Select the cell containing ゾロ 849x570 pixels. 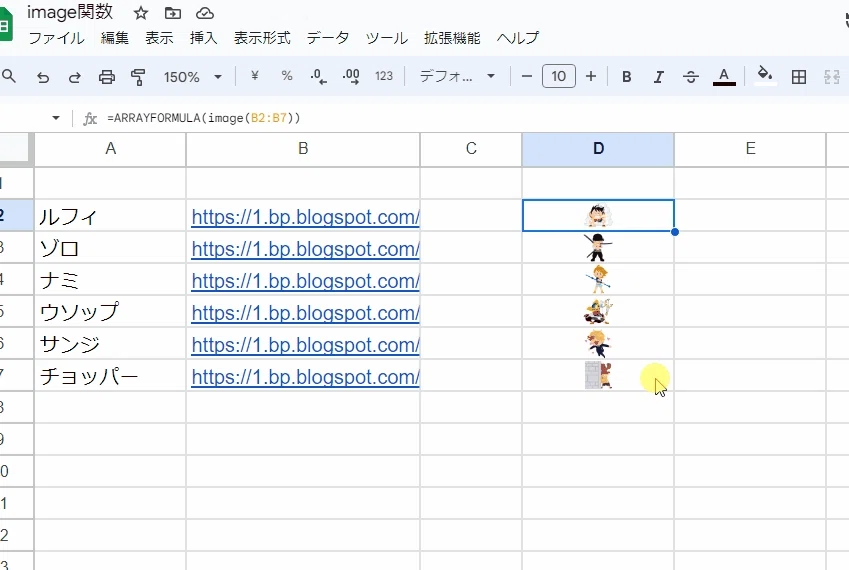pos(110,248)
